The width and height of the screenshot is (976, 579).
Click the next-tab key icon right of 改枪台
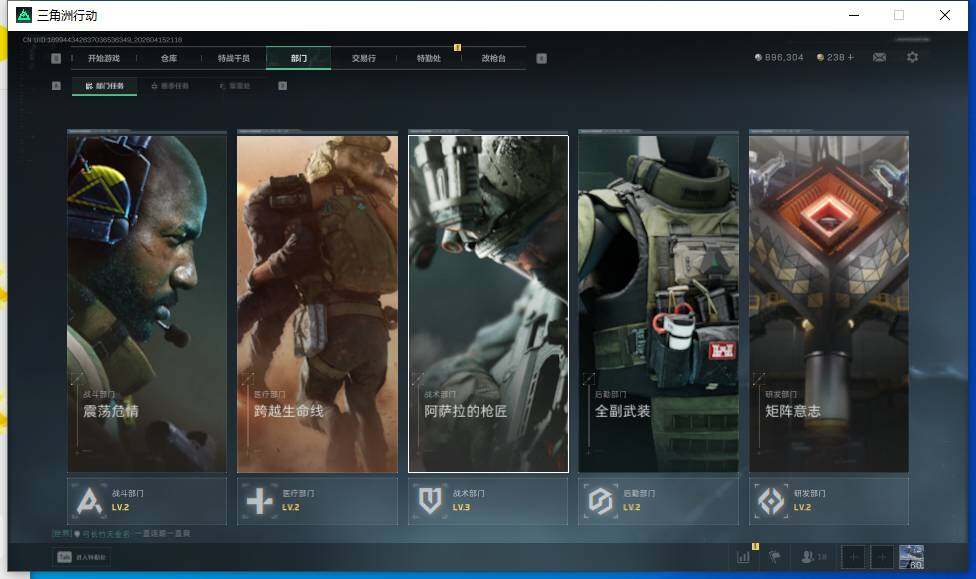tap(542, 58)
